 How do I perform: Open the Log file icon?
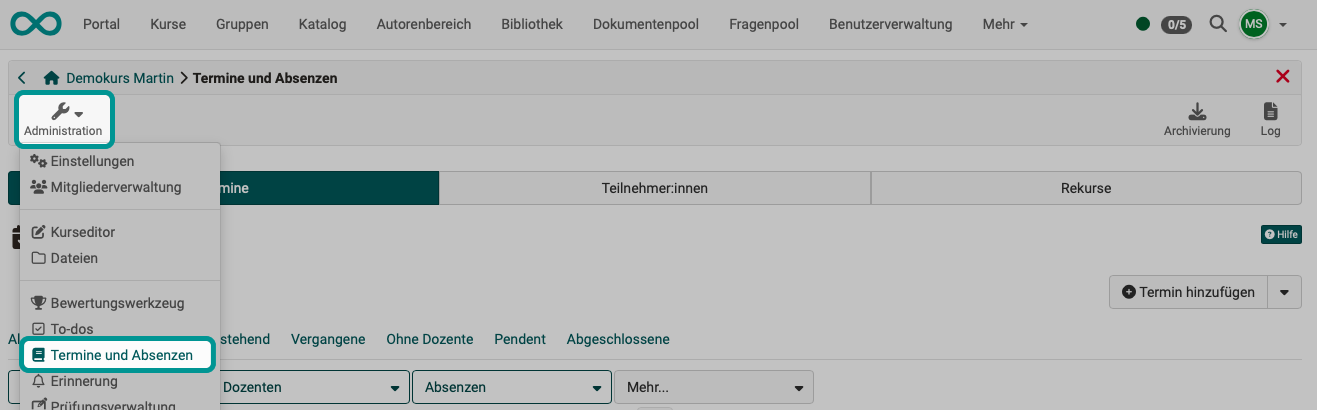(1270, 120)
